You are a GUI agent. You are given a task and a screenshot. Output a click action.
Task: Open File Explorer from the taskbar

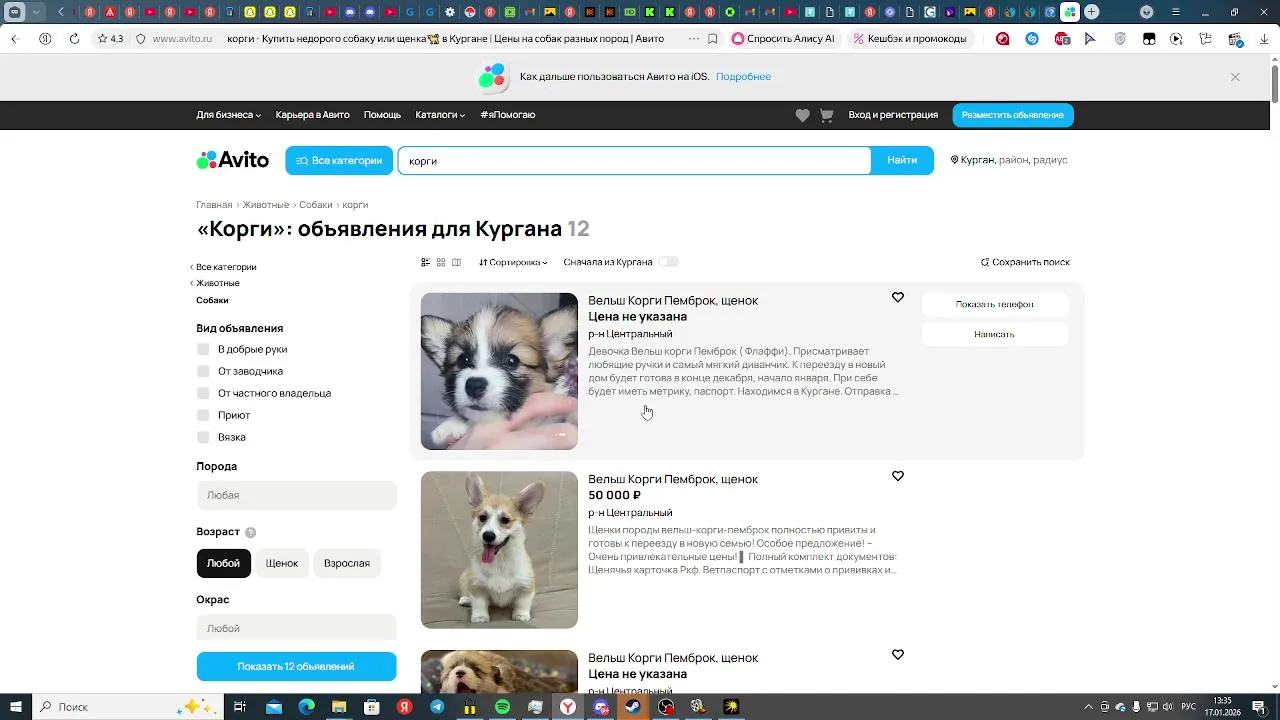339,707
